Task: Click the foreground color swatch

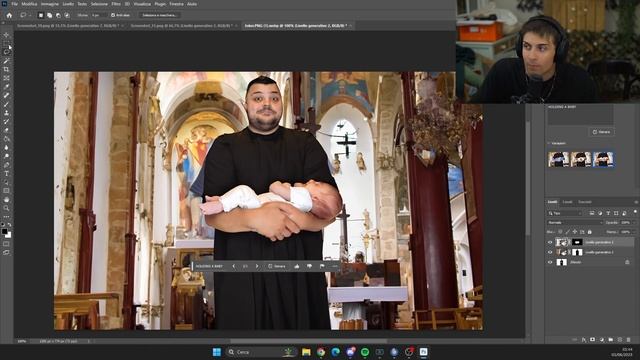Action: (4, 231)
